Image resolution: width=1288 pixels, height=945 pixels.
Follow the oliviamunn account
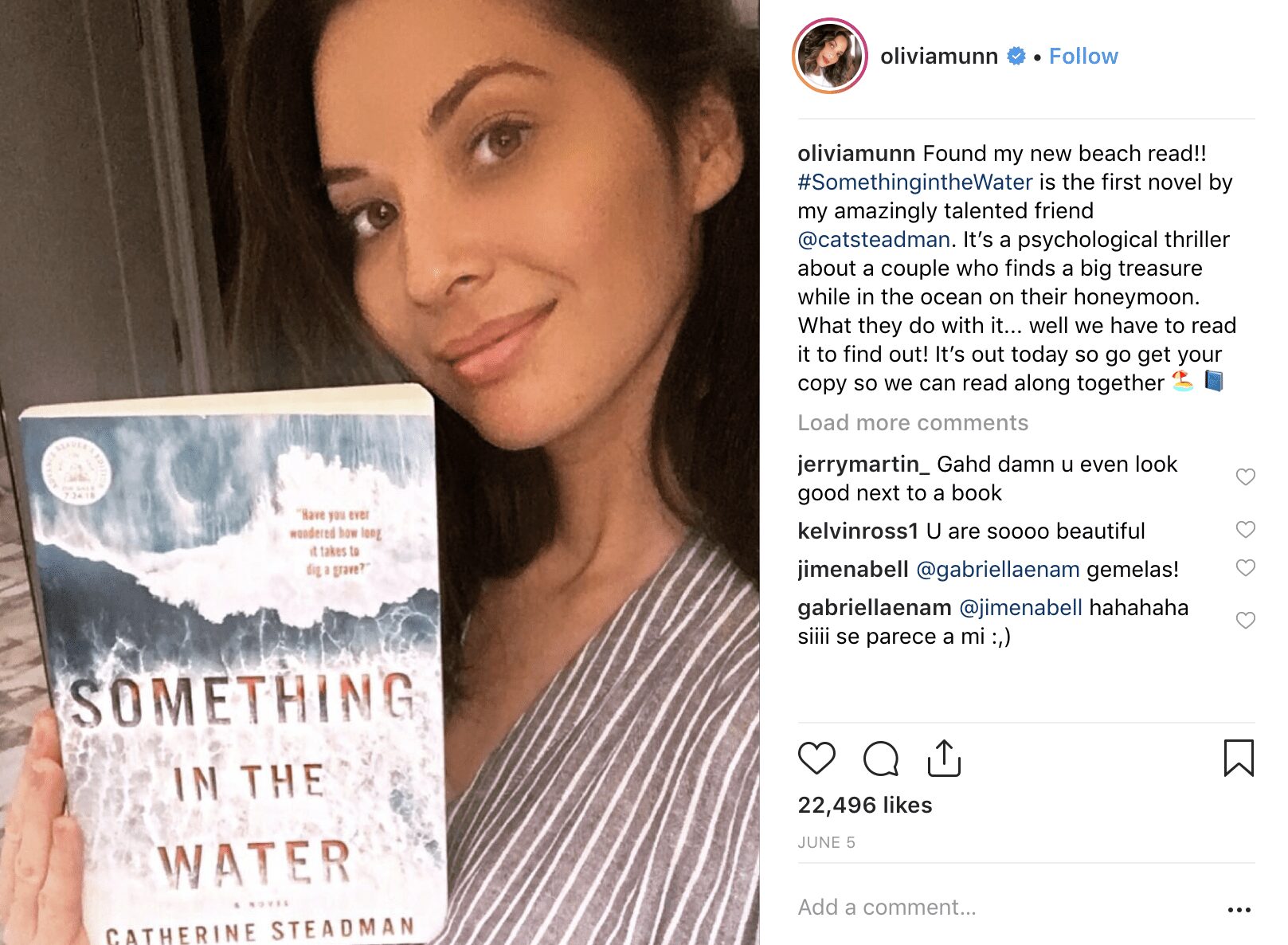1083,56
